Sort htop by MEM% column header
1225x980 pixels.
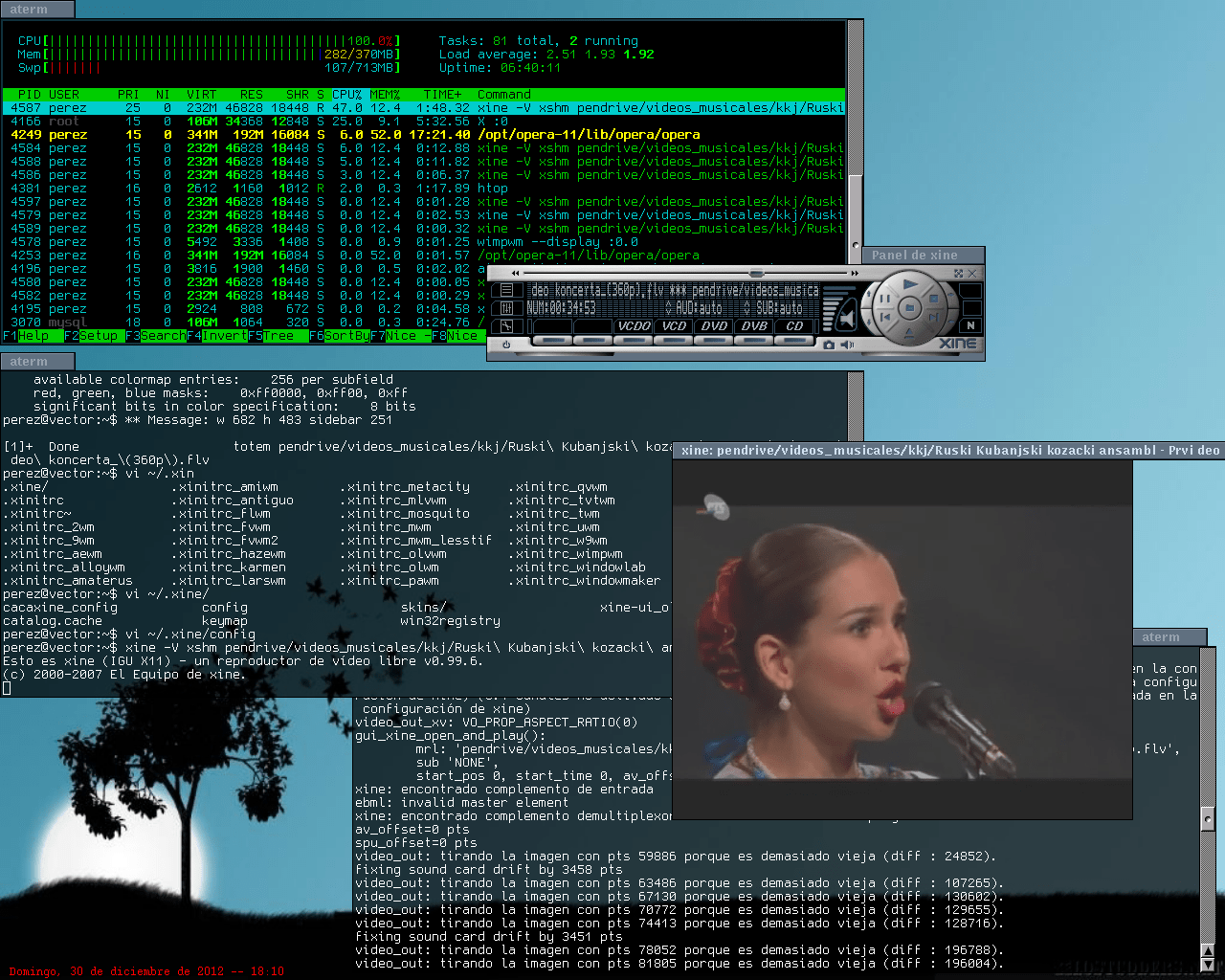[x=386, y=95]
